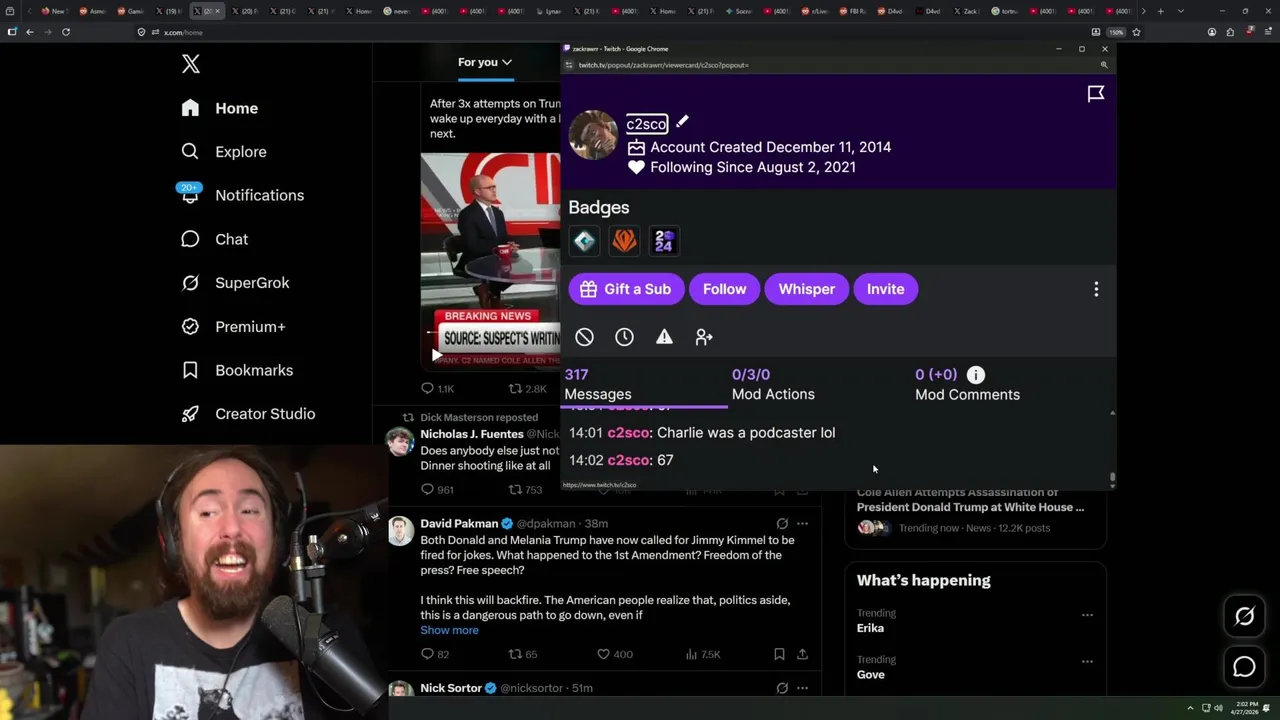Click the orange badge icon
The height and width of the screenshot is (720, 1280).
pyautogui.click(x=624, y=240)
